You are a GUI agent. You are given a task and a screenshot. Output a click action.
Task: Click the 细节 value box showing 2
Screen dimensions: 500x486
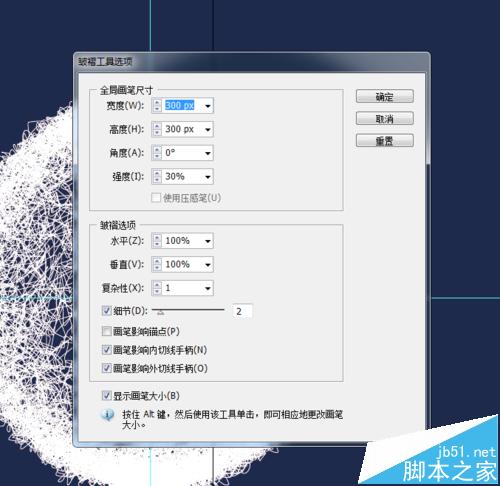point(242,311)
